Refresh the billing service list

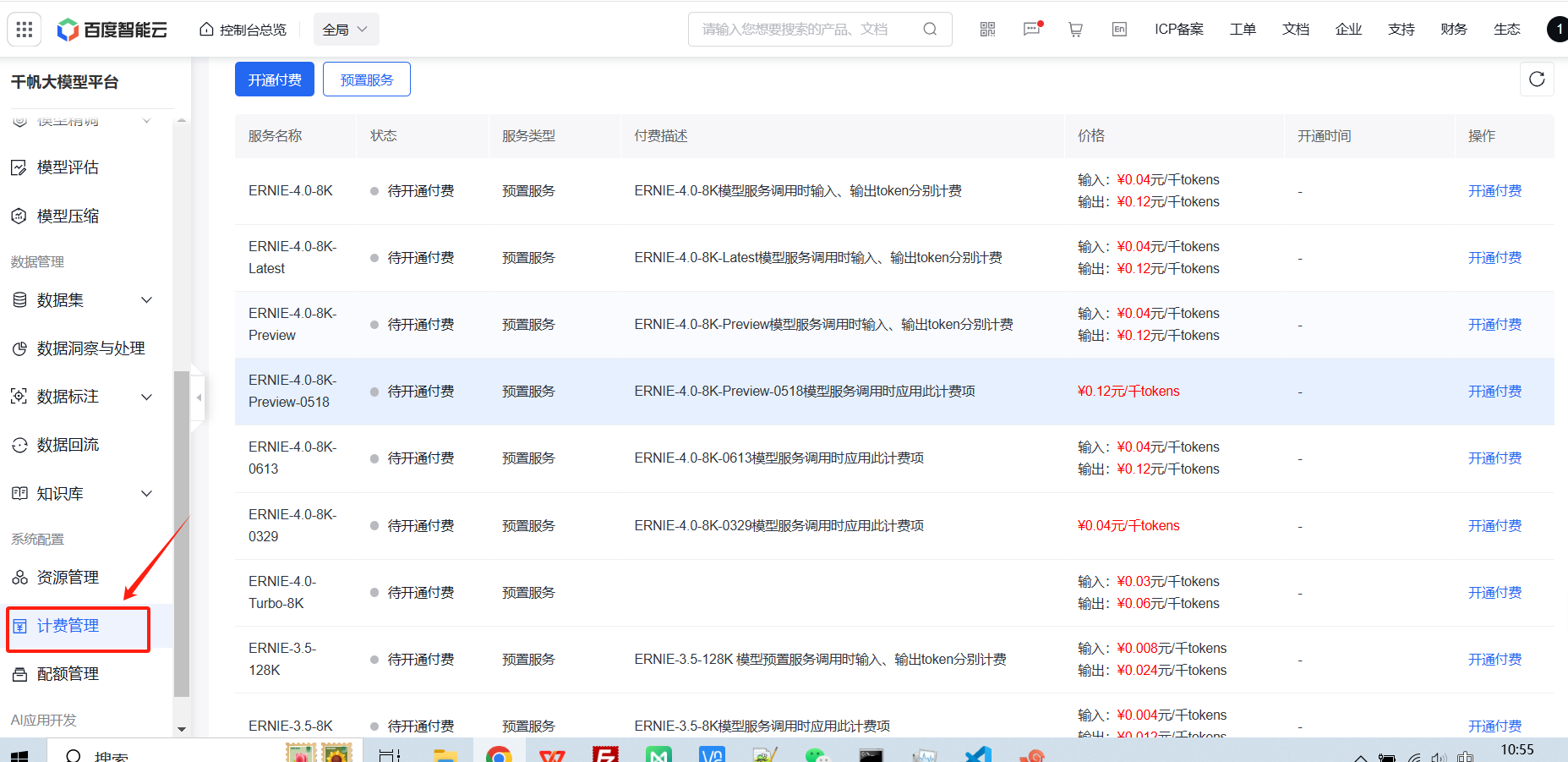pos(1537,79)
